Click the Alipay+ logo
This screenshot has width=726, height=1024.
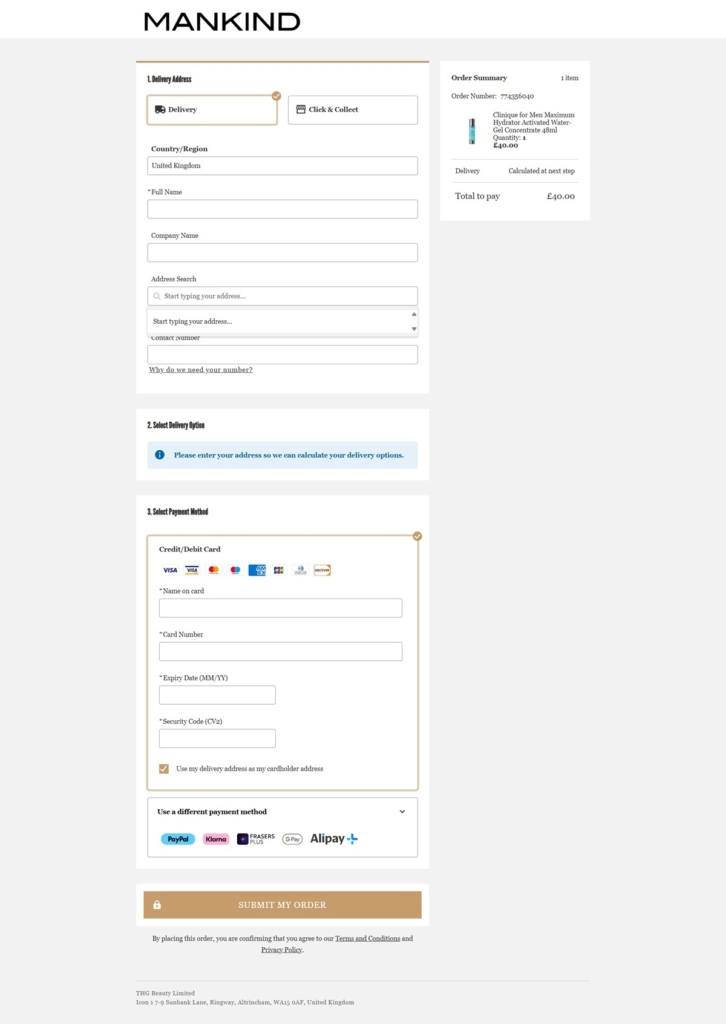(334, 839)
